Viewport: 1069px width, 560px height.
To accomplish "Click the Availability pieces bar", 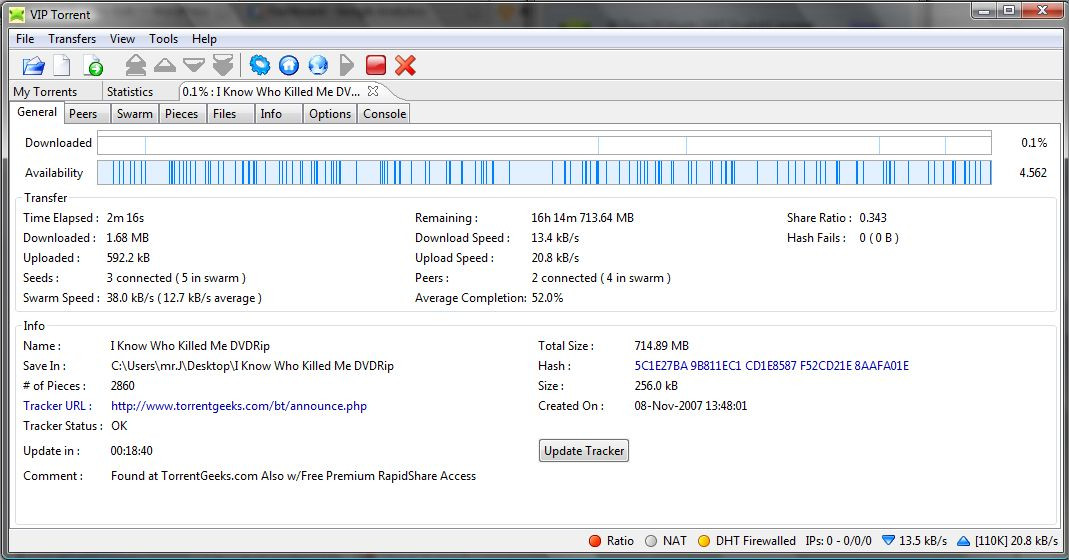I will [544, 173].
